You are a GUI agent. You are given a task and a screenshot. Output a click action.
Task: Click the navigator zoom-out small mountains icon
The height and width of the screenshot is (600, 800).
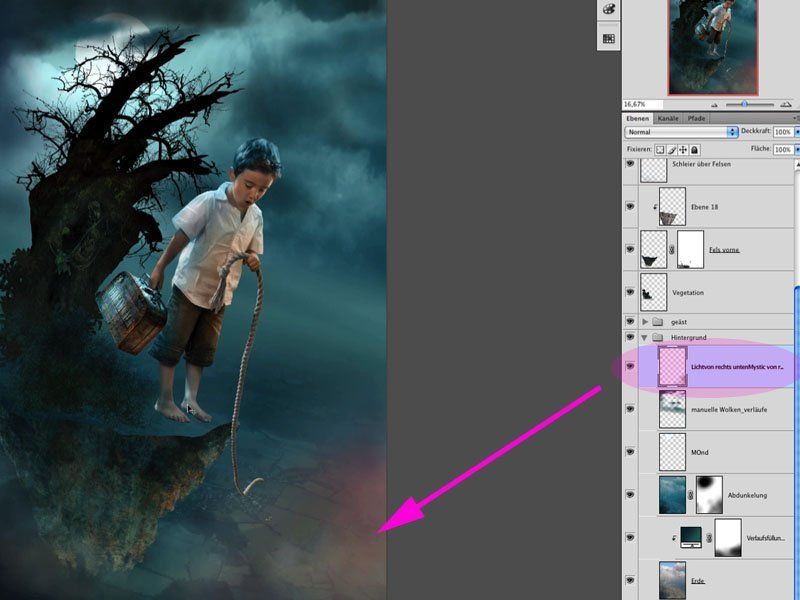click(714, 105)
